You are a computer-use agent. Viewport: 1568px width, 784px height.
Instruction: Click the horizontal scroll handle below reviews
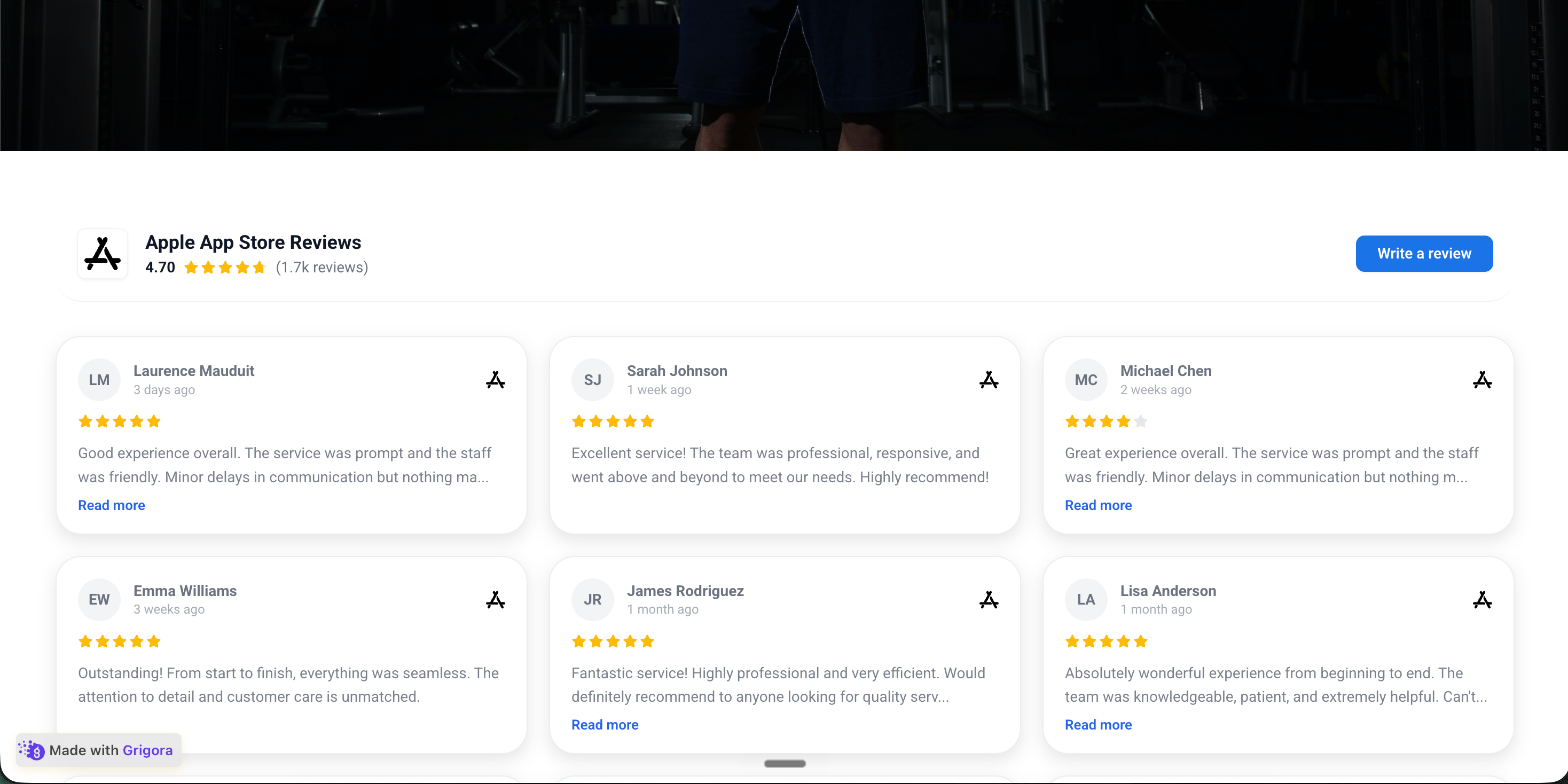[x=785, y=763]
